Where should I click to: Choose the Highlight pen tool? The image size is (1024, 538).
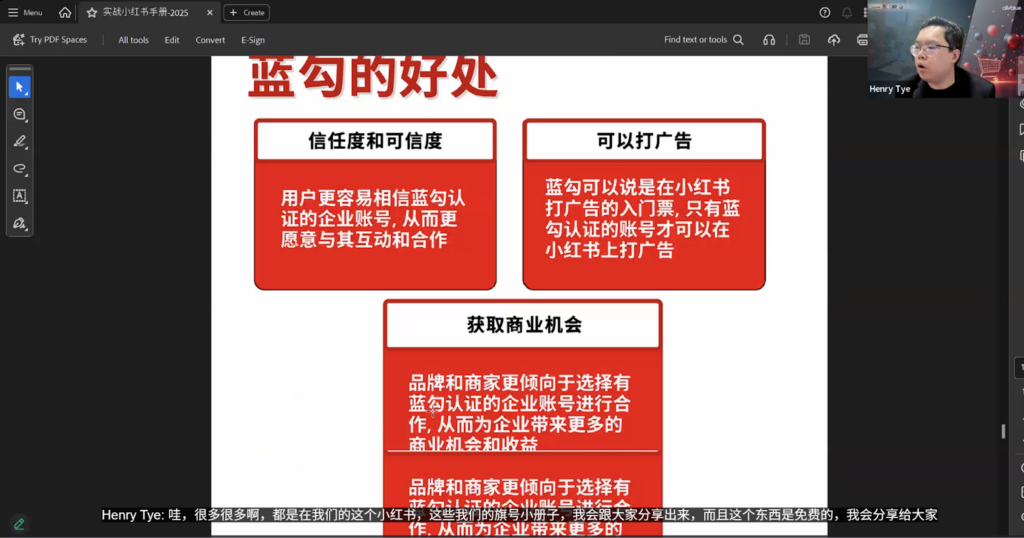[20, 142]
